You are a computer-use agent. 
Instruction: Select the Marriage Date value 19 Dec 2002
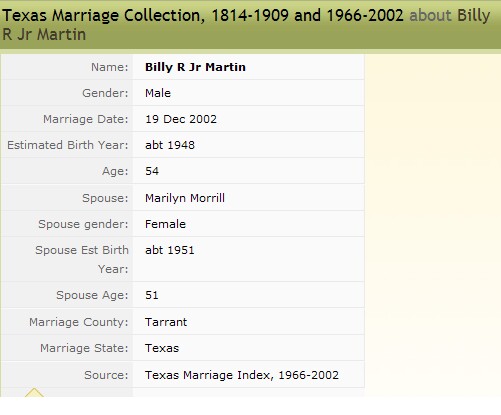click(x=181, y=119)
